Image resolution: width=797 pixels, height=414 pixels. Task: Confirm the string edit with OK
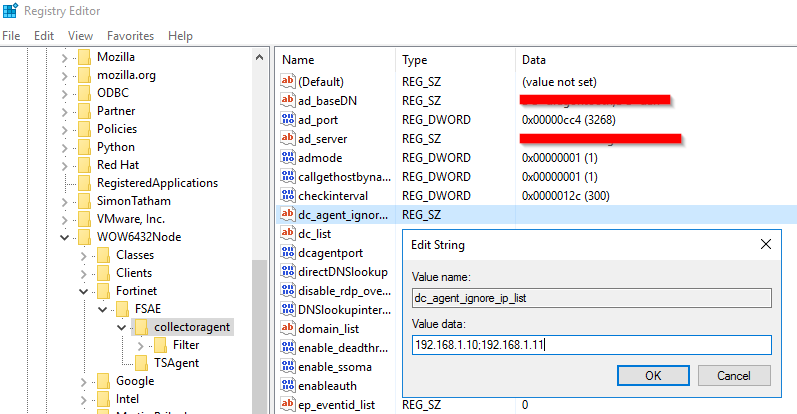653,376
